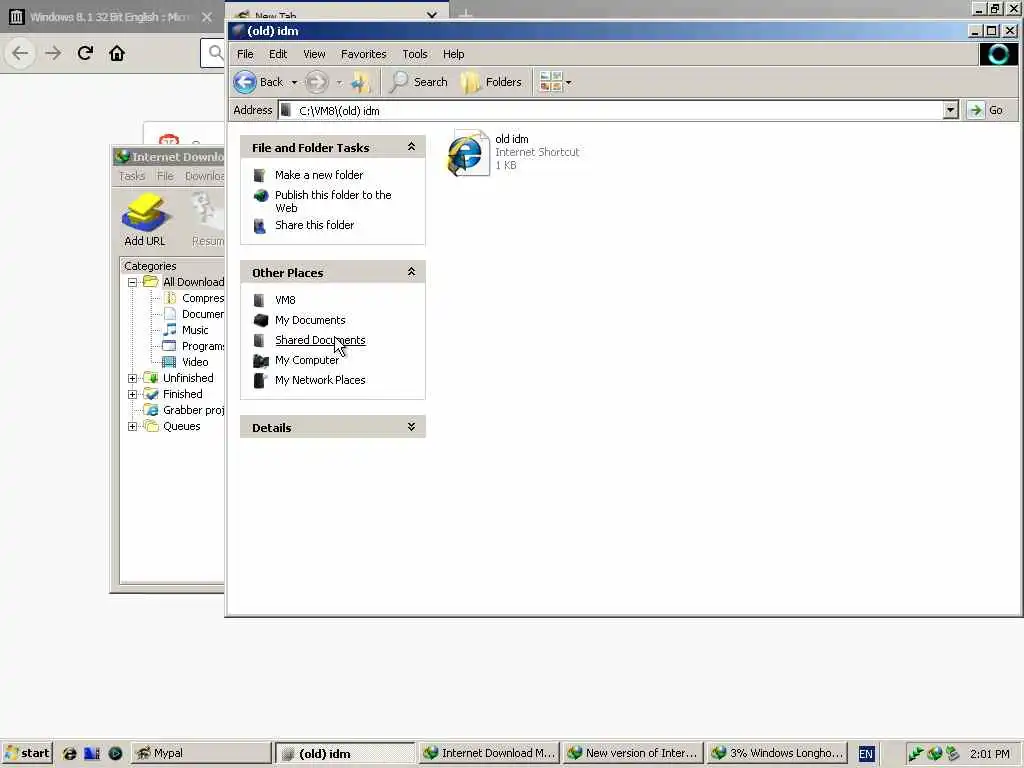Click the Make a new folder icon
Viewport: 1024px width, 768px height.
[x=259, y=175]
